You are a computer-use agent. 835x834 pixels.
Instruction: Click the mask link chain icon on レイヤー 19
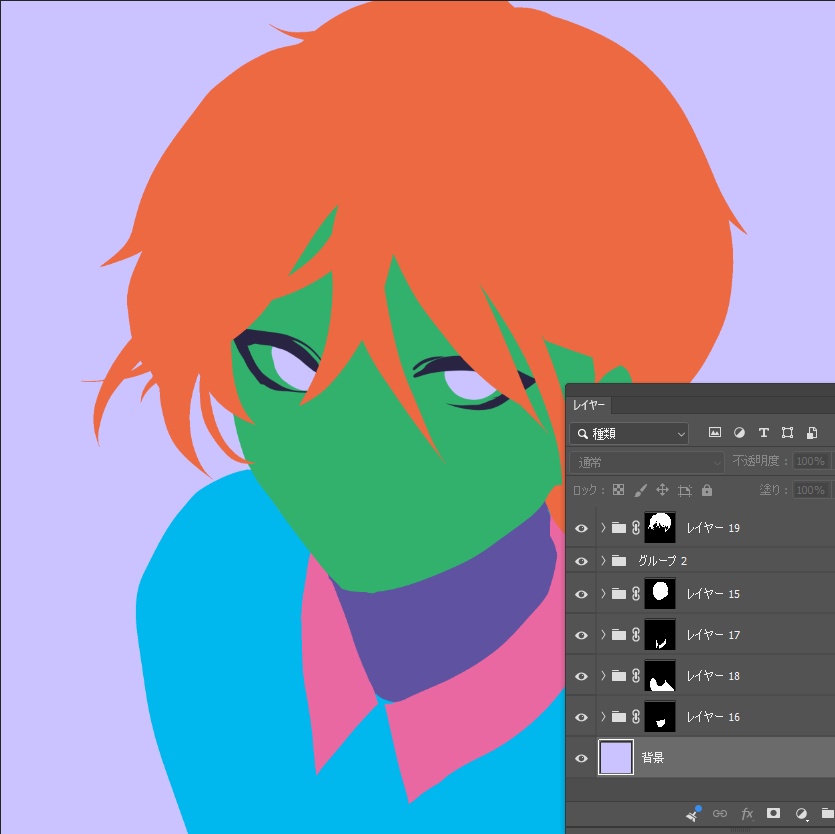coord(636,528)
